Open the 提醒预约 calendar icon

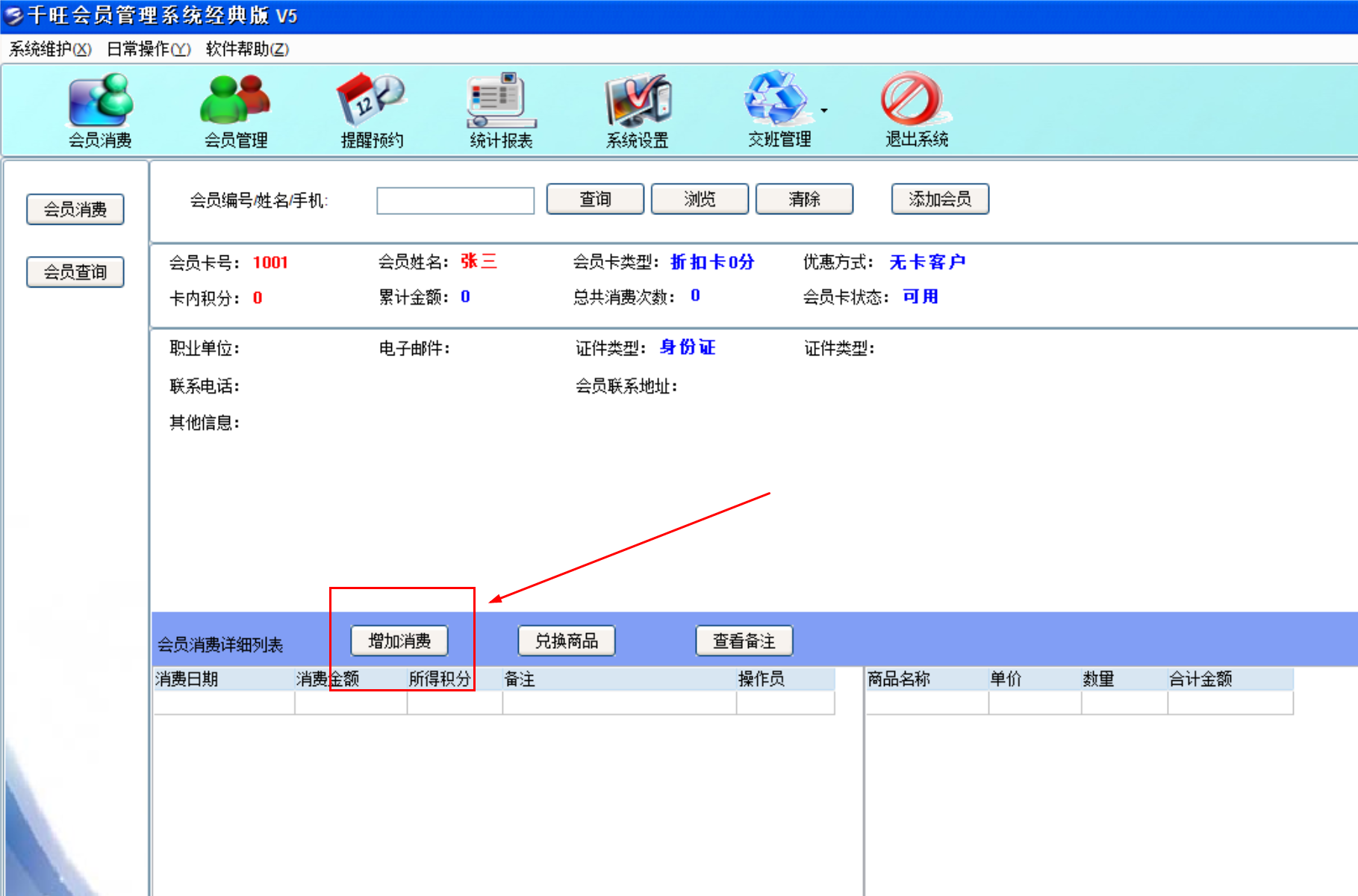point(372,110)
